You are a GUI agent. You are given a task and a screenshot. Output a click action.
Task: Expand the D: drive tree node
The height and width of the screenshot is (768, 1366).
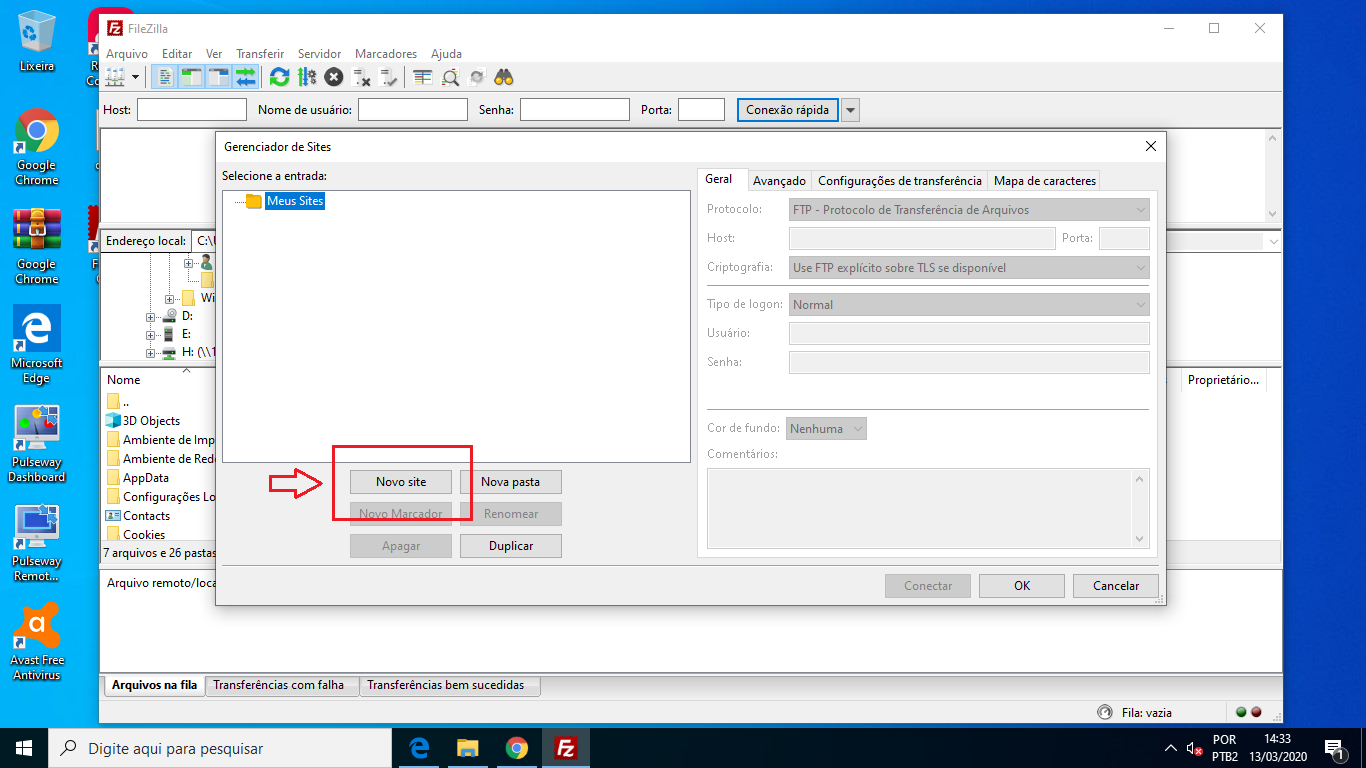click(x=151, y=317)
